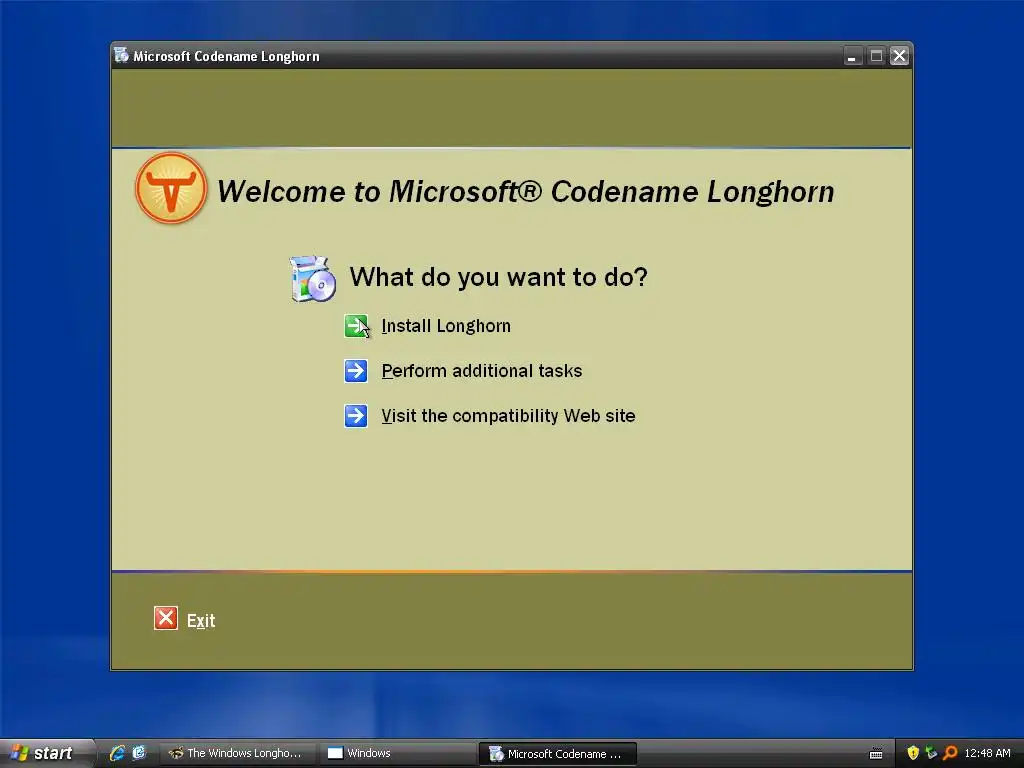Visit the compatibility Web site link
This screenshot has width=1024, height=768.
508,416
